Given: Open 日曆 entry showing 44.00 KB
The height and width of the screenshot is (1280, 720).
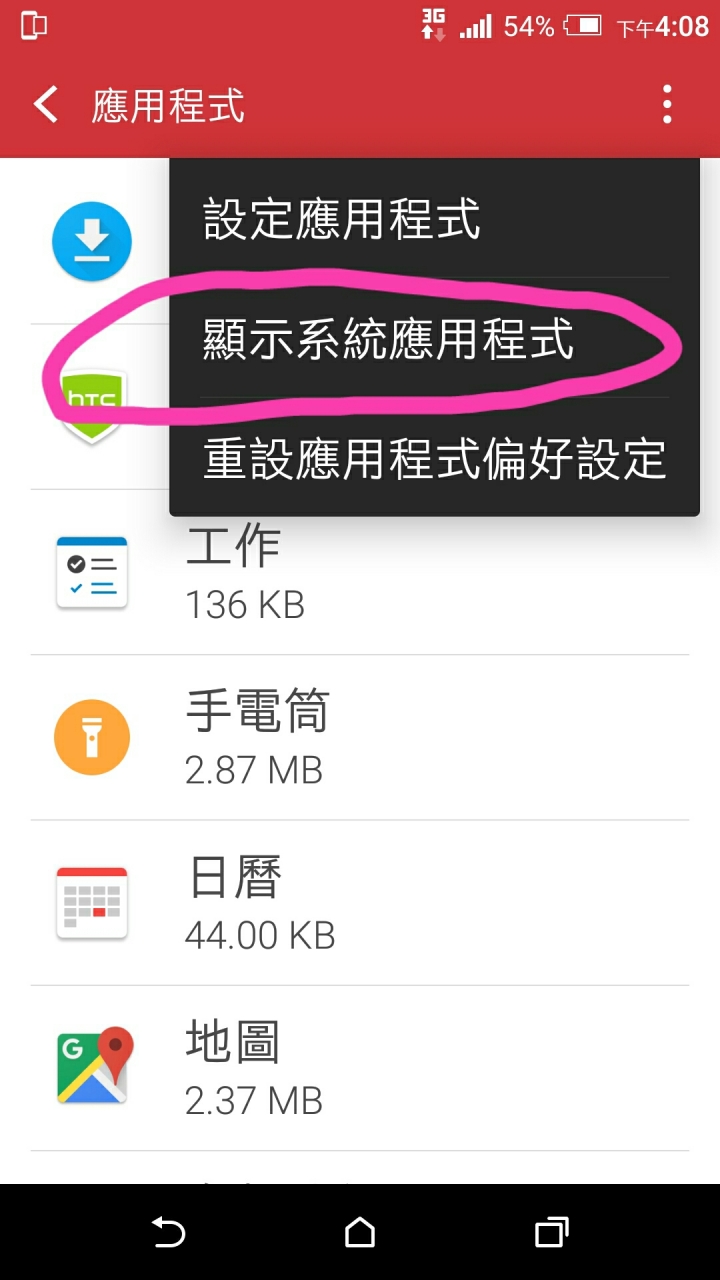Looking at the screenshot, I should pos(360,903).
